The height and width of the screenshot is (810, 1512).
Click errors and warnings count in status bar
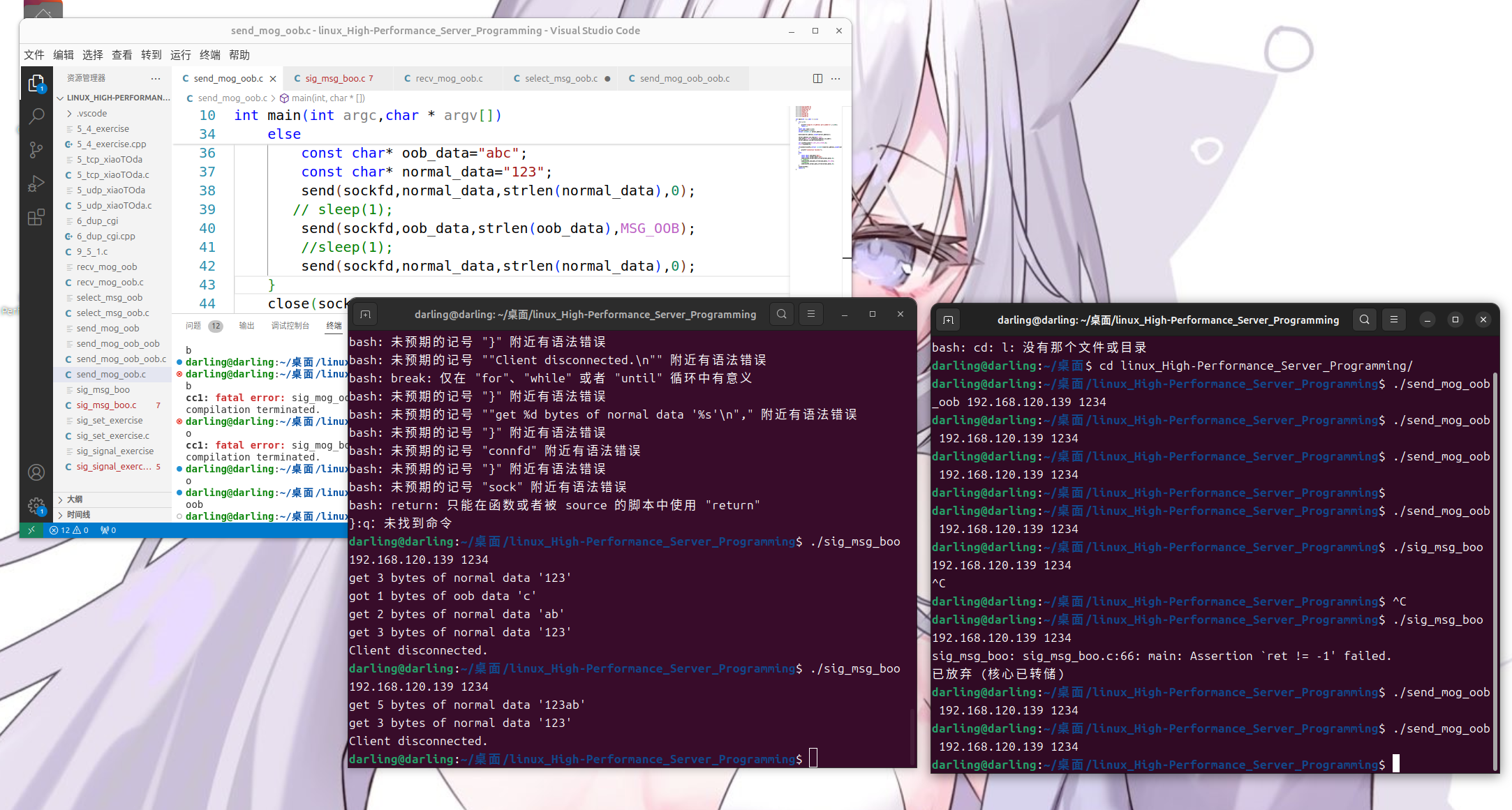[69, 530]
